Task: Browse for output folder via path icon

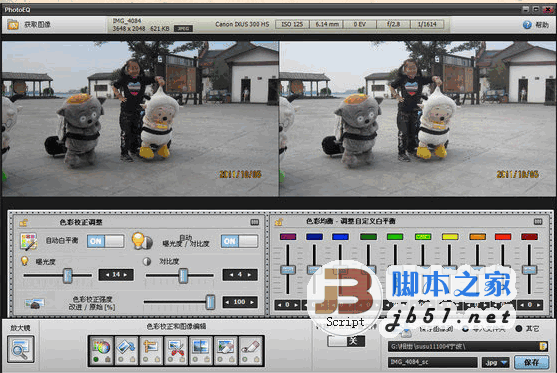Action: (543, 346)
